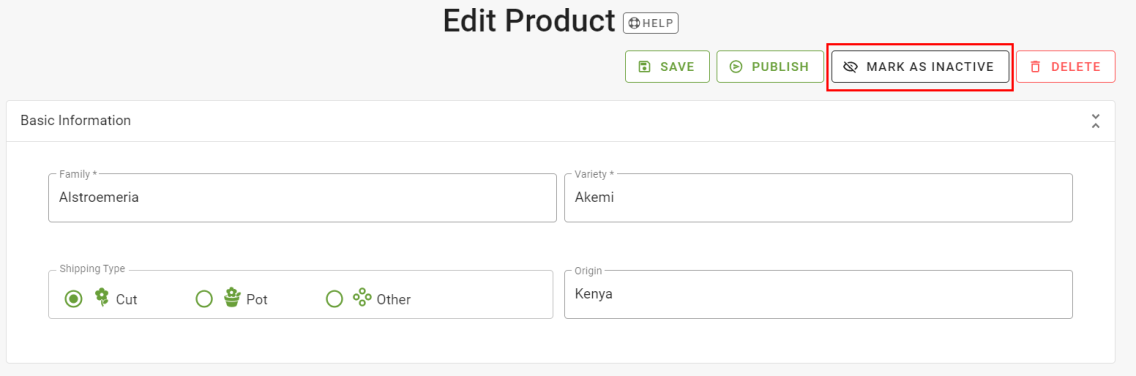This screenshot has width=1136, height=376.
Task: Click the play-circle icon on Publish
Action: [735, 67]
